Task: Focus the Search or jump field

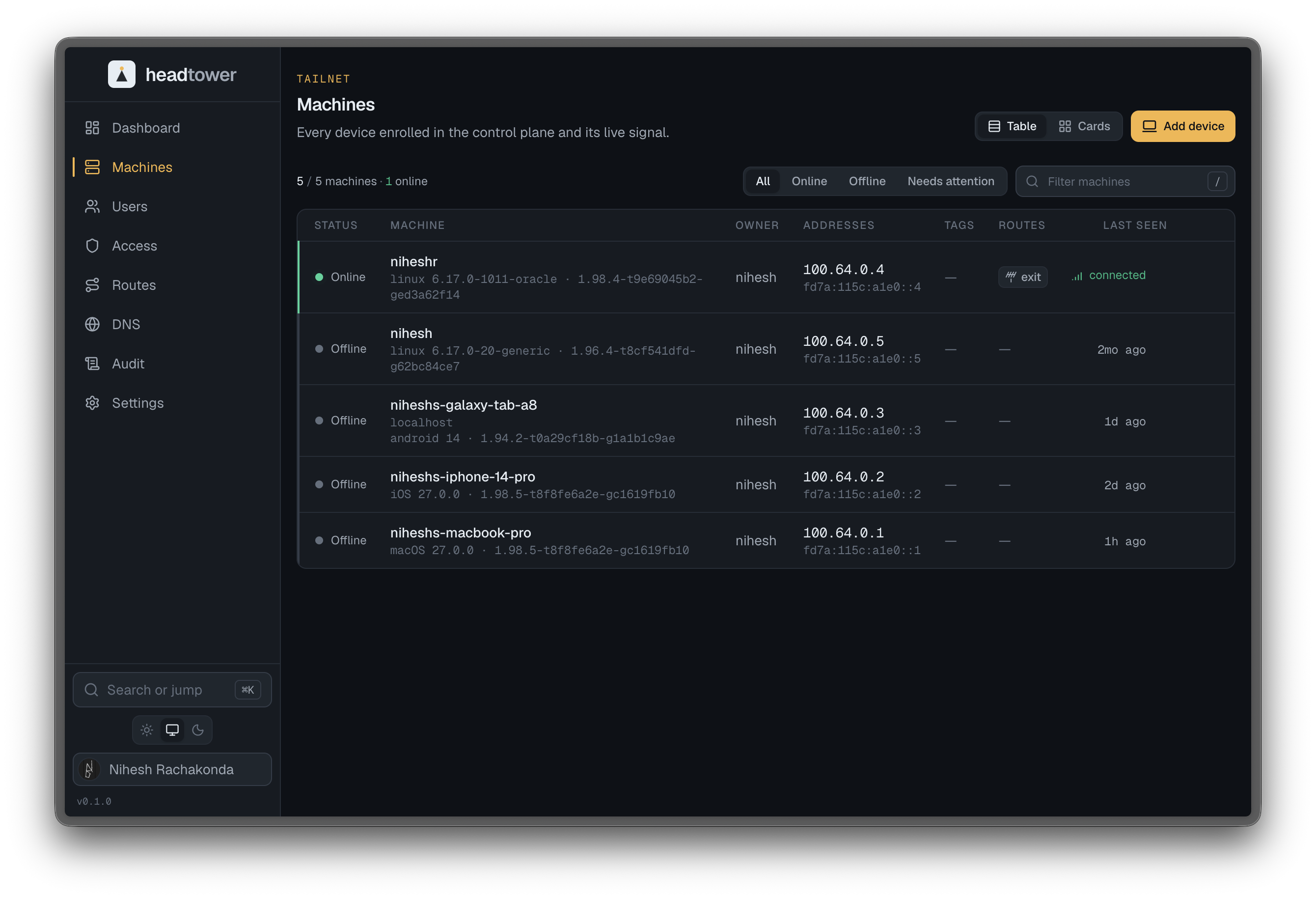Action: tap(172, 690)
